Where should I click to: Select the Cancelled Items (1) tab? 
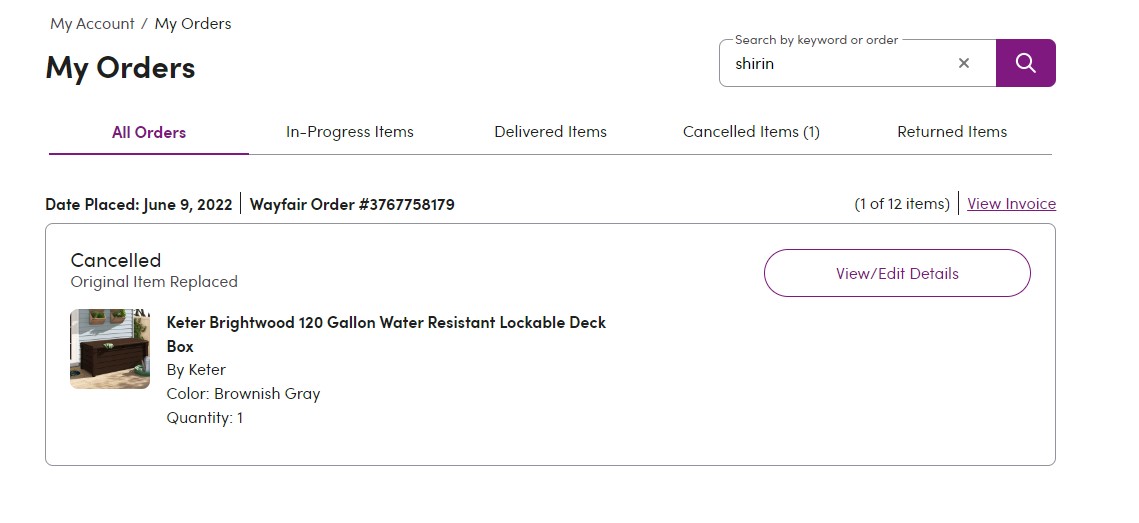(751, 132)
